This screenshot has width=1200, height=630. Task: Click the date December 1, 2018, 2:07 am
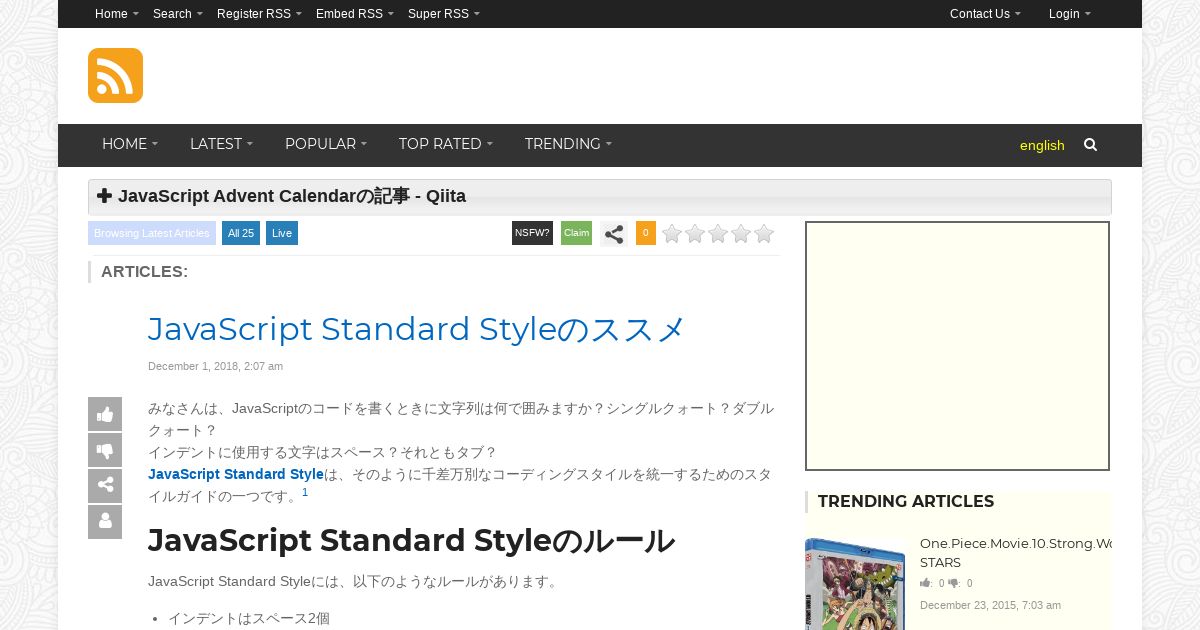(x=215, y=366)
